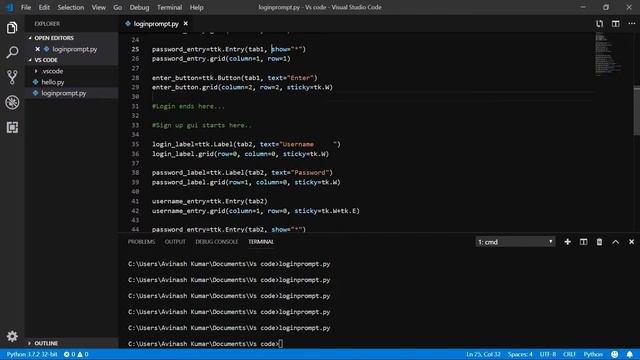The height and width of the screenshot is (360, 640).
Task: Open the Go menu
Action: coord(118,7)
